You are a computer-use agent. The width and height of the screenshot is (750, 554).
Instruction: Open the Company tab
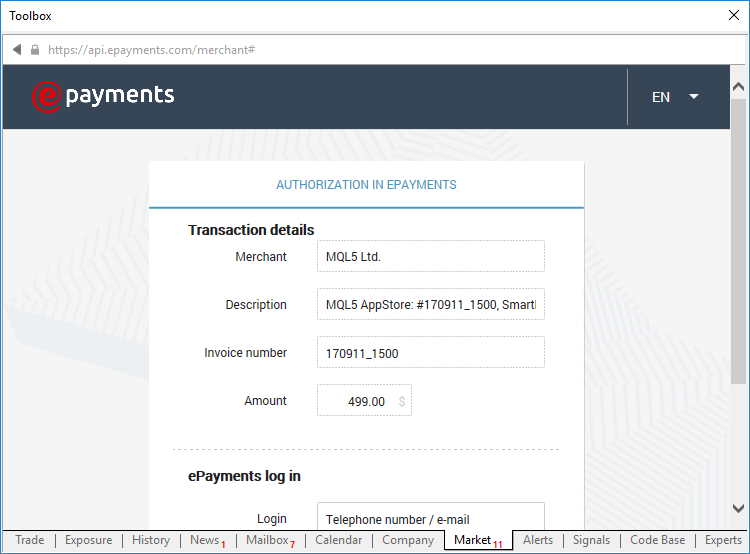coord(408,540)
